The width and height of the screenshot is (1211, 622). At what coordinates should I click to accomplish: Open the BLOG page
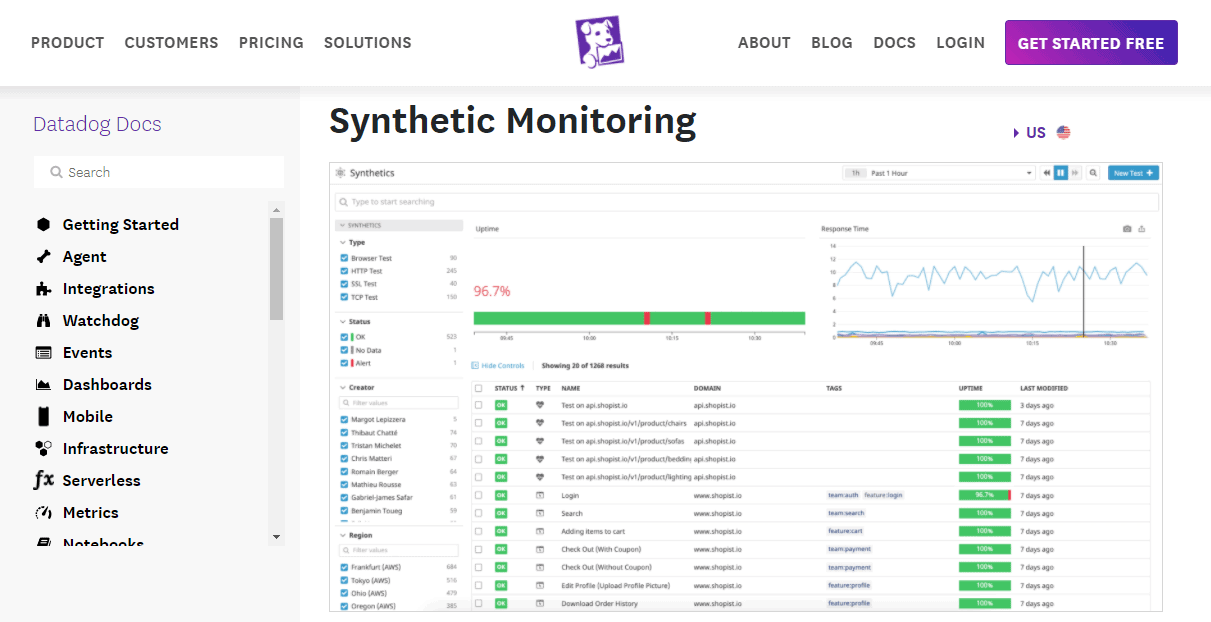832,43
